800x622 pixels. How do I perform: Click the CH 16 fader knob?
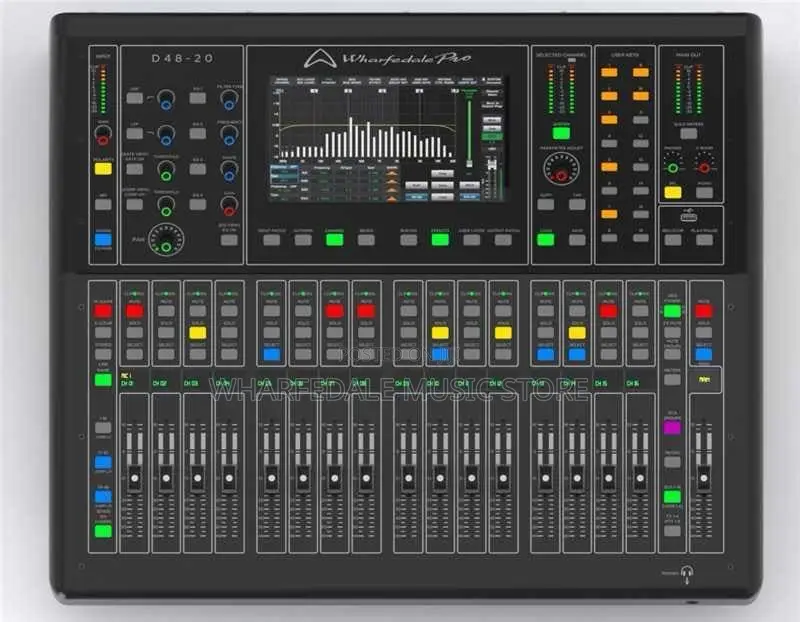640,478
